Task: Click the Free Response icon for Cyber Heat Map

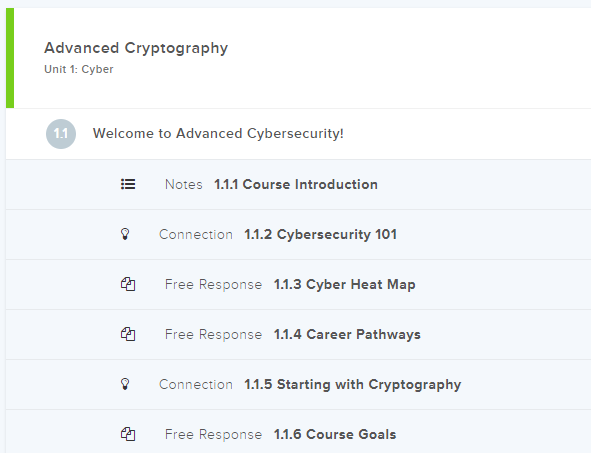Action: pos(128,284)
